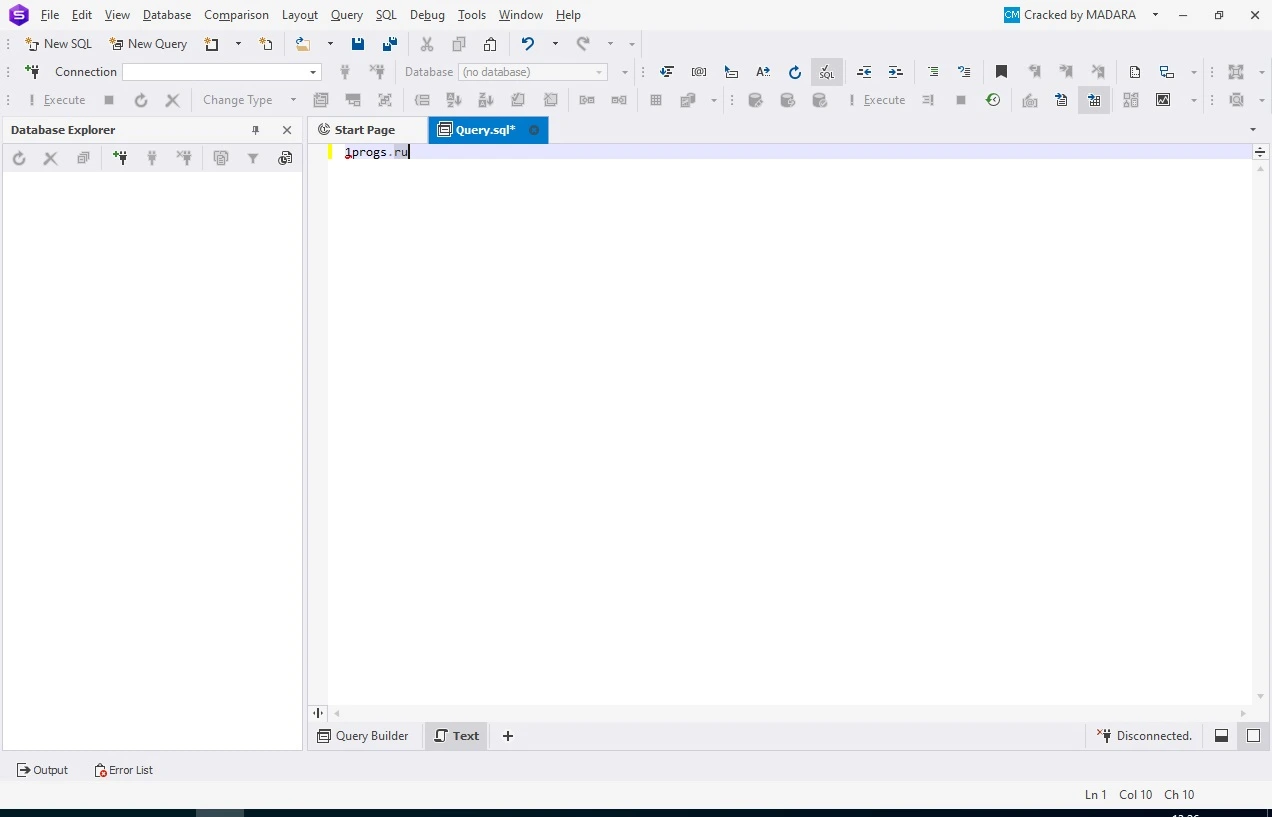Click the horizontal scrollbar right arrow in the editor
Screen dimensions: 1272x817
1244,713
